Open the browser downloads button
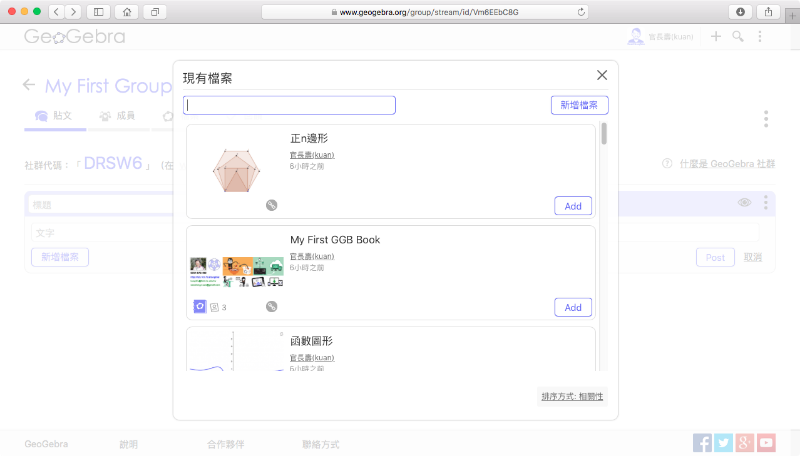 coord(740,12)
